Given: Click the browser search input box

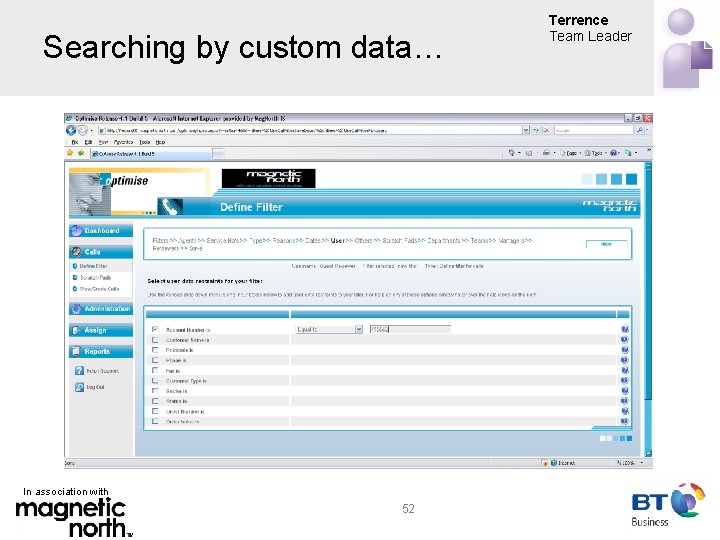Looking at the screenshot, I should pos(594,130).
